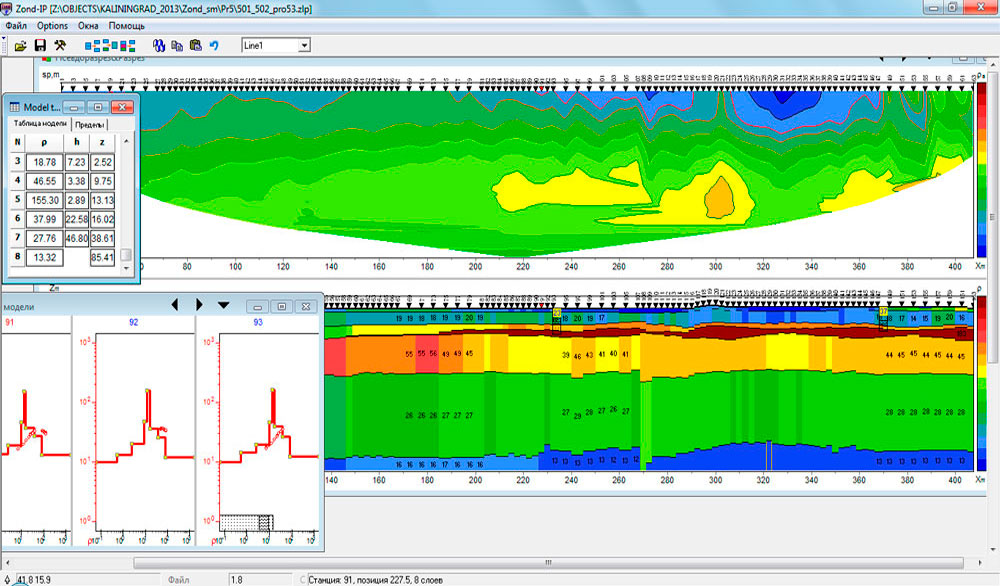Click the paste clipboard toolbar icon

click(x=195, y=46)
